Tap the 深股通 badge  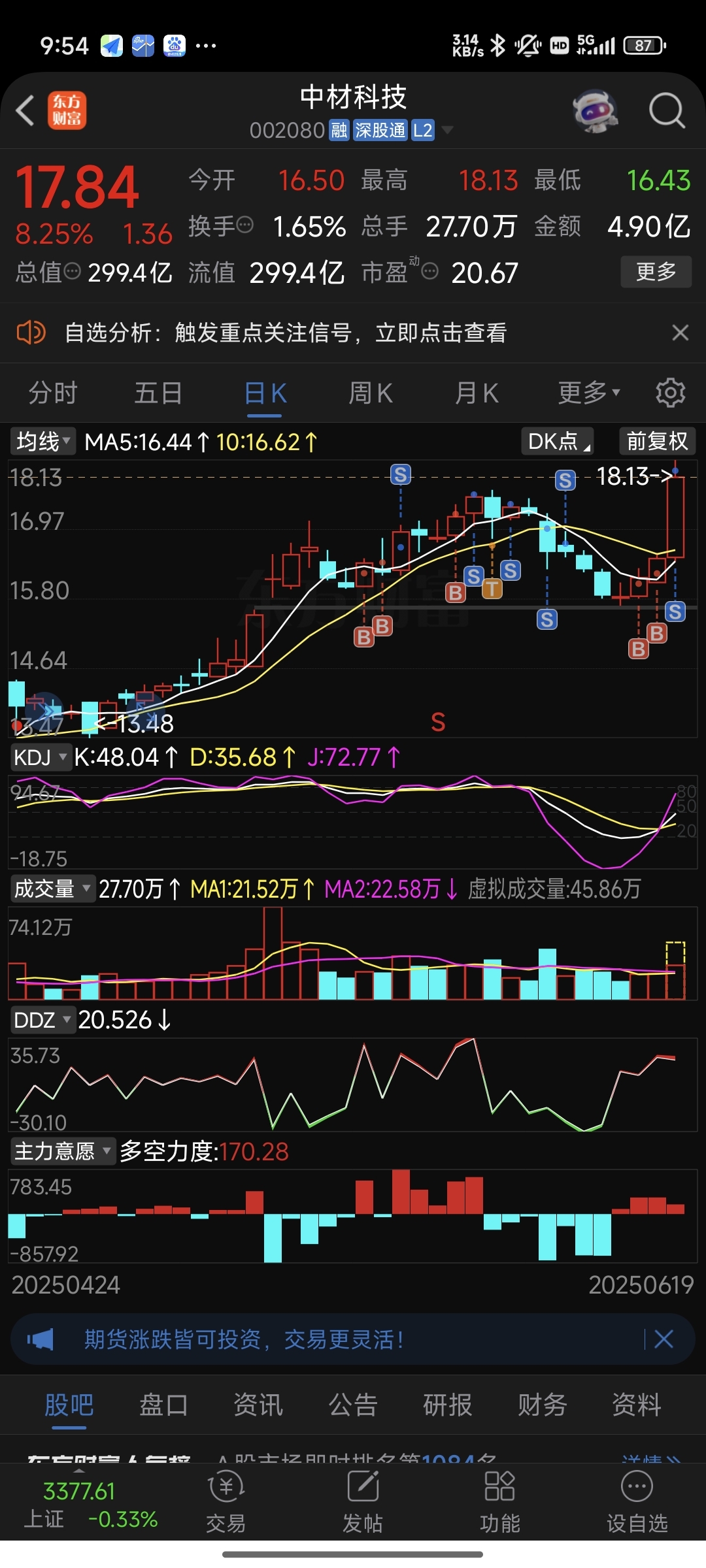380,130
